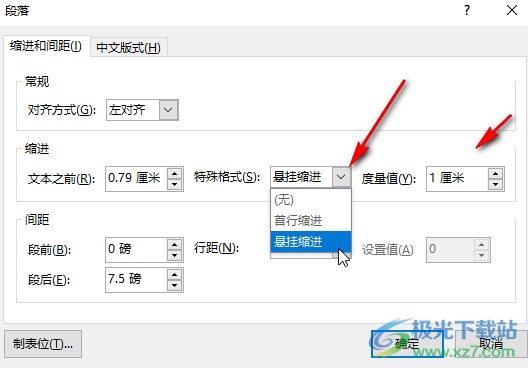Open the 对齐方式 alignment dropdown

(x=168, y=110)
